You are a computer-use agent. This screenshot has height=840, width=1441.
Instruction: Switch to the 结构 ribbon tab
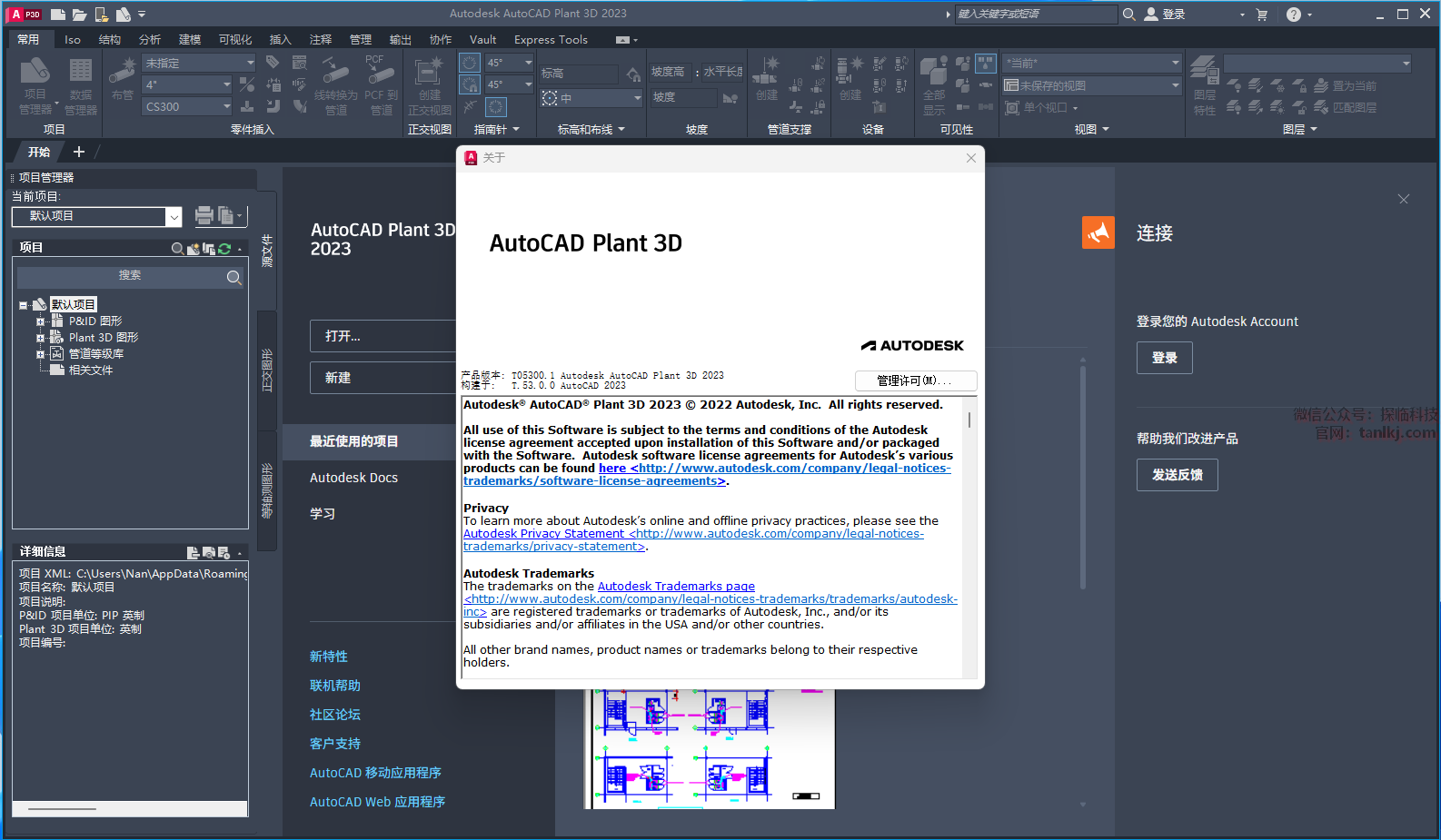point(110,39)
